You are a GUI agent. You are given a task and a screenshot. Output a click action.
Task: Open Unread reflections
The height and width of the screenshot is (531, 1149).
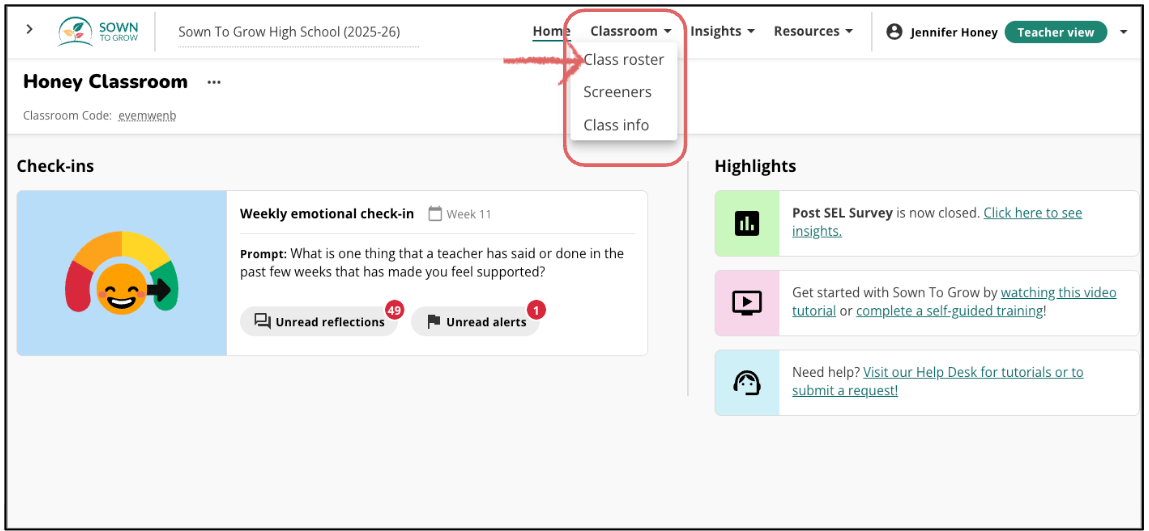coord(319,322)
